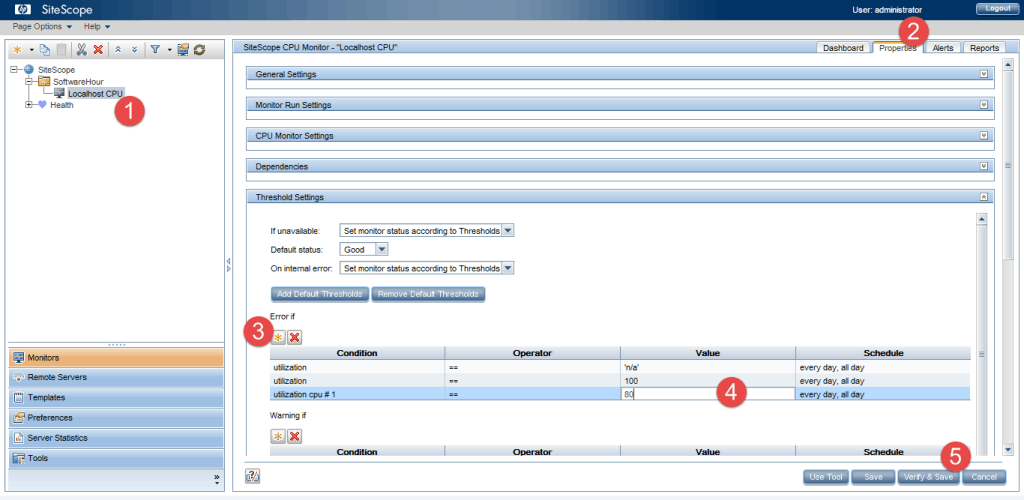The height and width of the screenshot is (500, 1024).
Task: Click the Value field containing 80
Action: (x=708, y=394)
